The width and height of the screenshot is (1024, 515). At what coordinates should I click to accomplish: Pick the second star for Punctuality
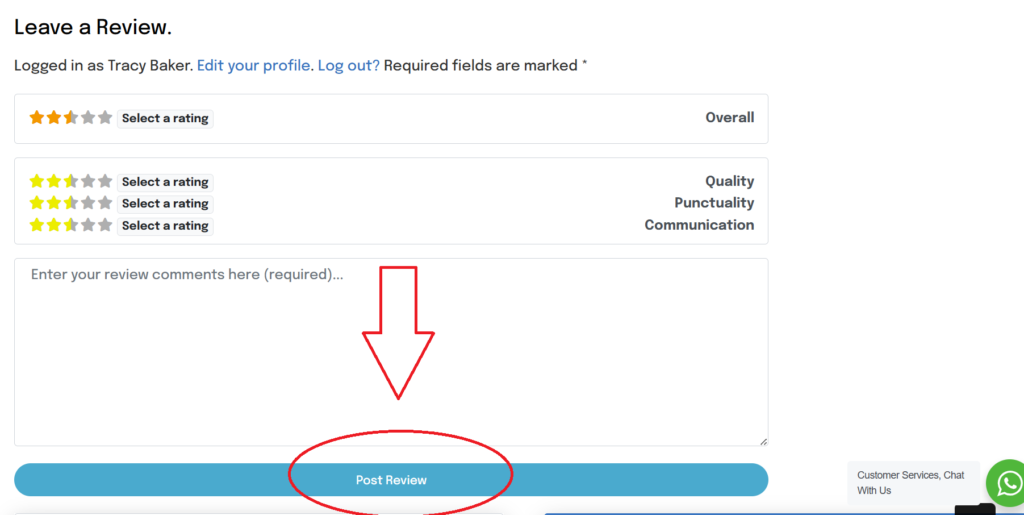pyautogui.click(x=54, y=204)
